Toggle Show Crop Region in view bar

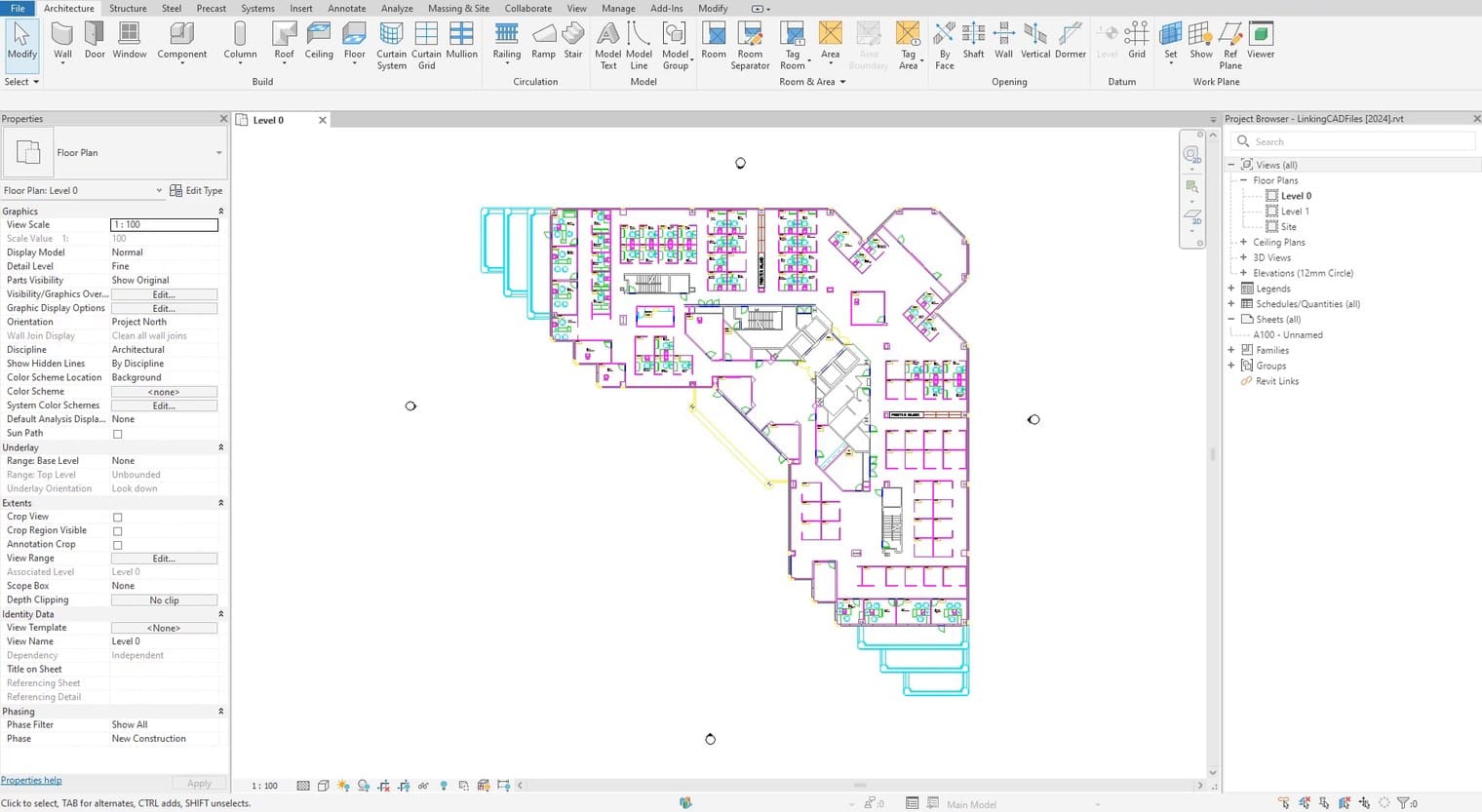[403, 786]
